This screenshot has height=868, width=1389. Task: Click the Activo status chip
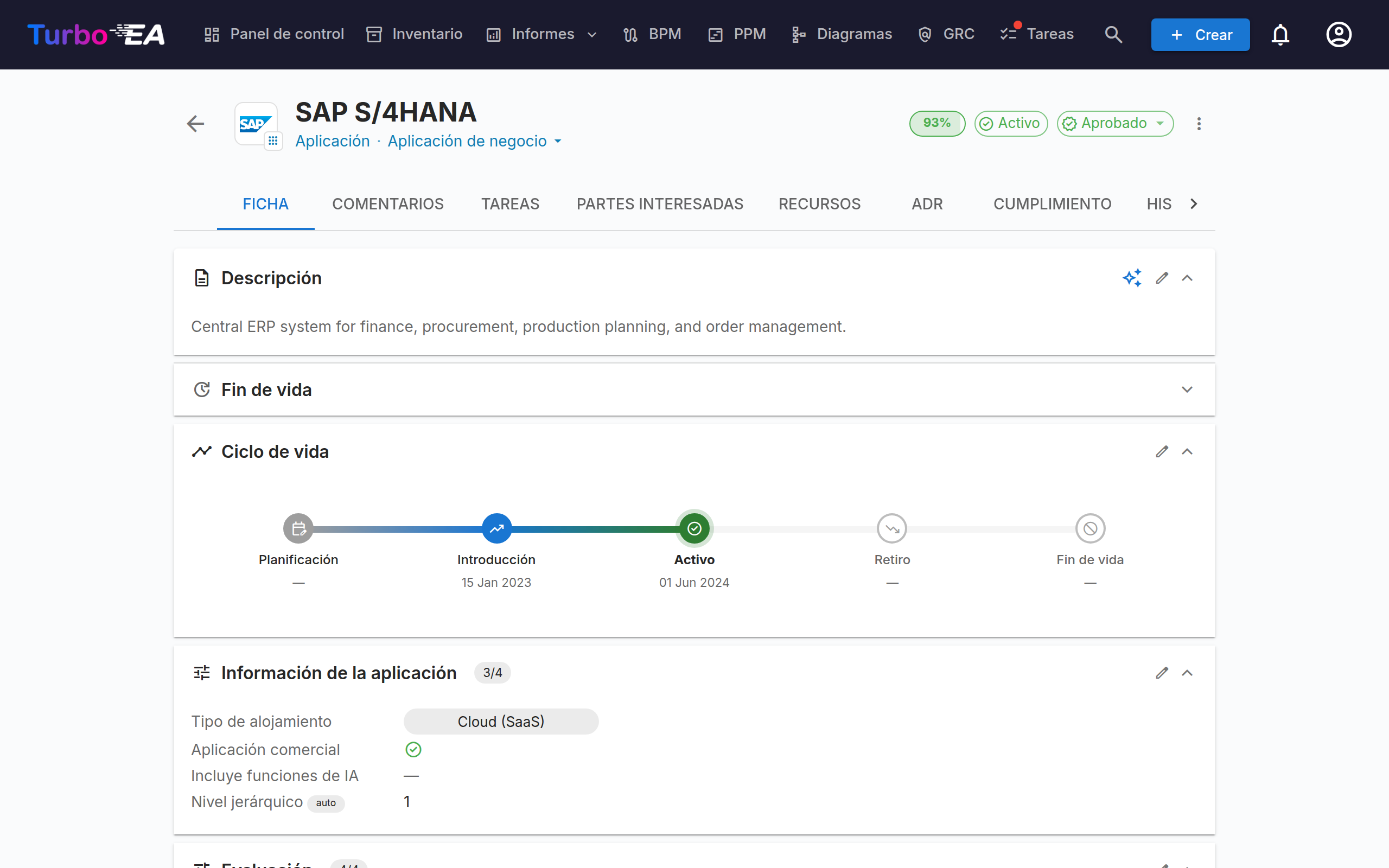[x=1011, y=124]
